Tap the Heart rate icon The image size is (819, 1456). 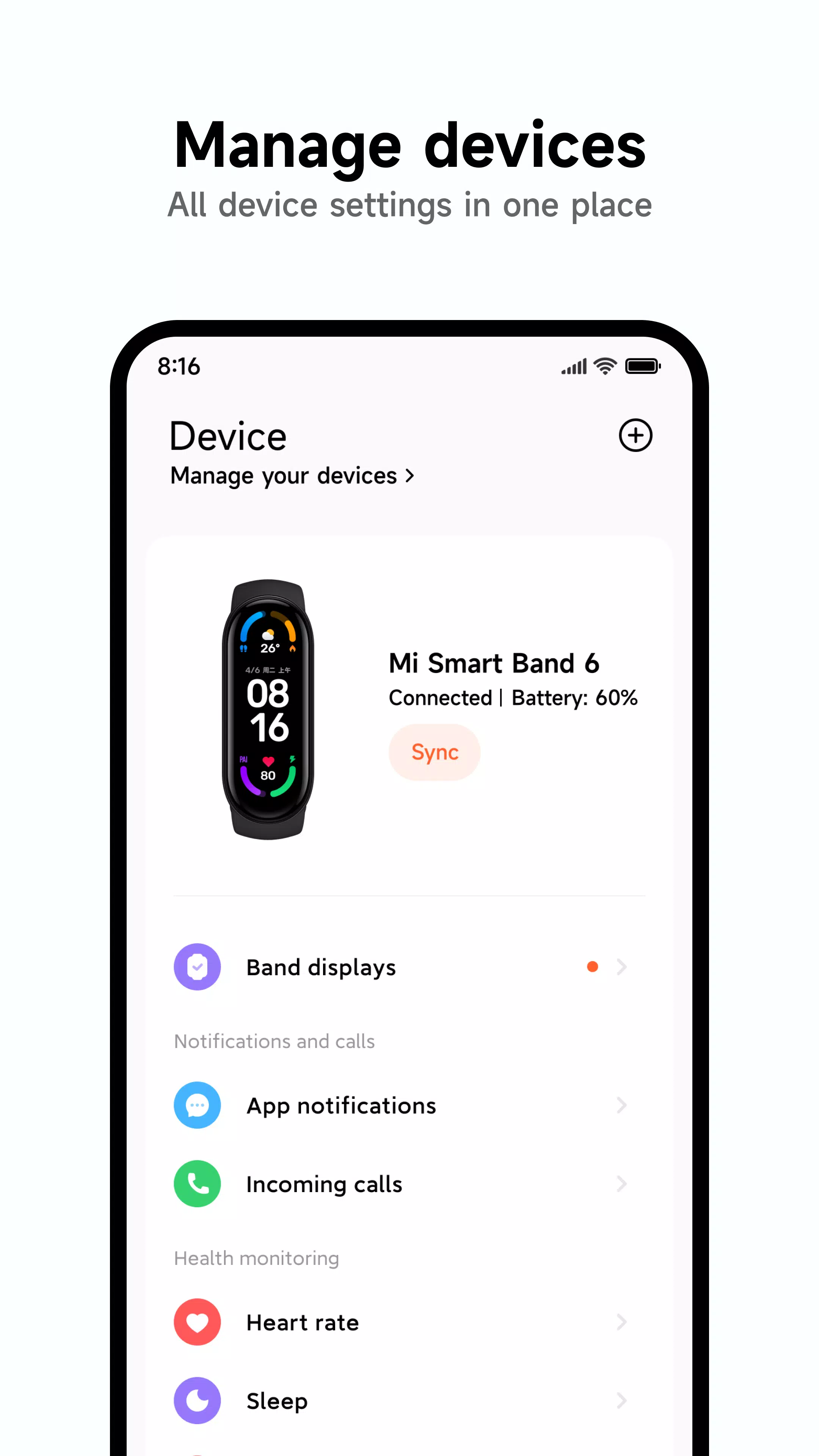(198, 1322)
